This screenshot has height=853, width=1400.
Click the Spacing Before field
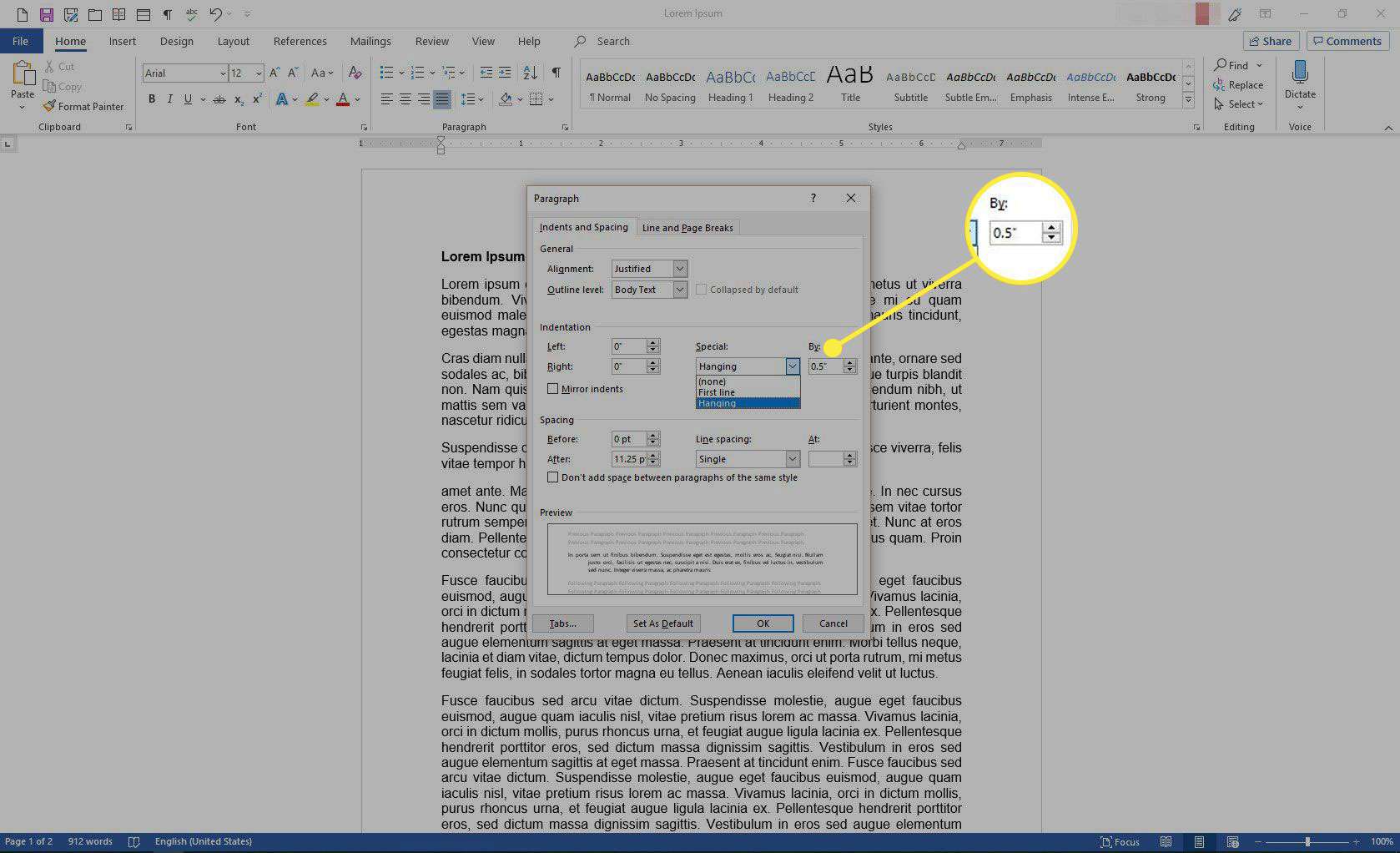click(x=628, y=439)
